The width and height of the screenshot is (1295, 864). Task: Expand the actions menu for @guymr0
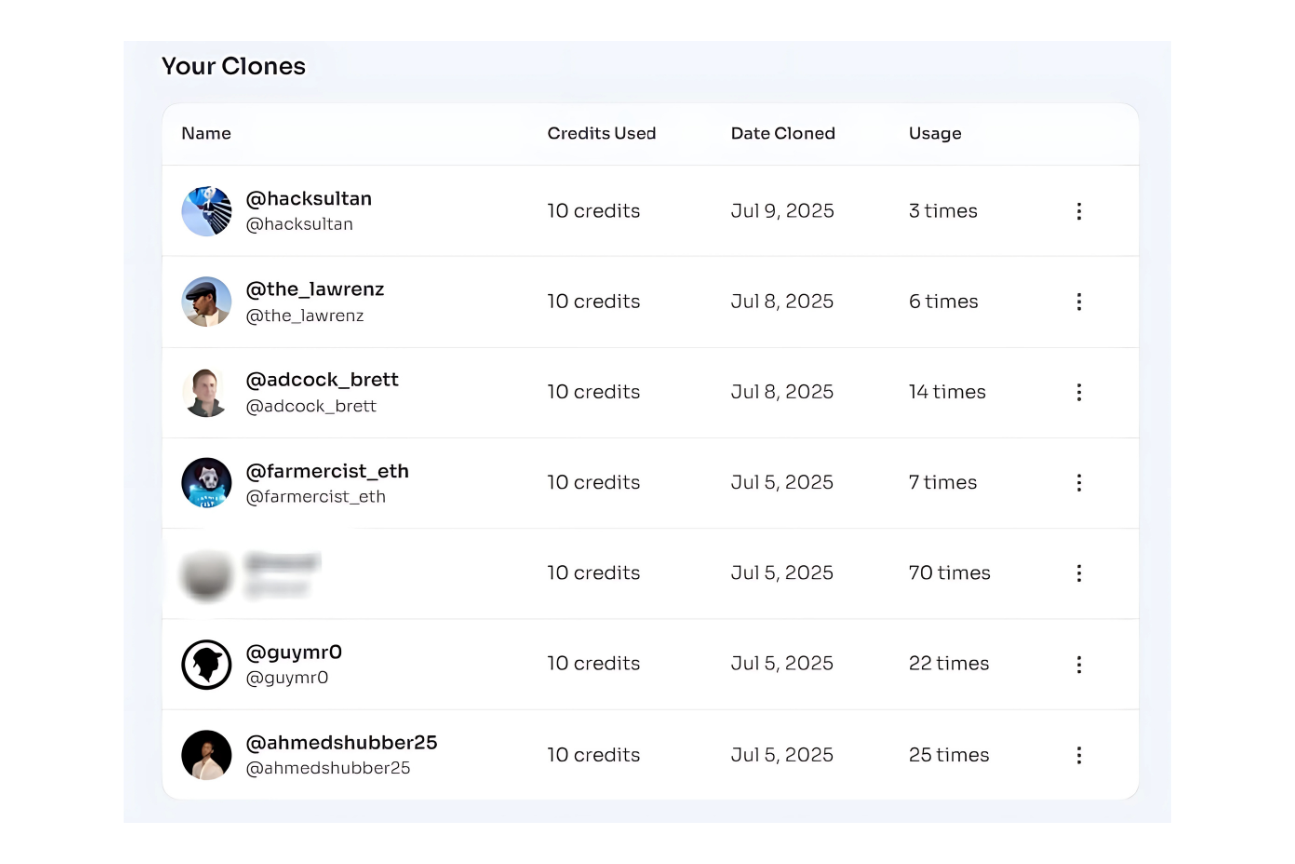pyautogui.click(x=1078, y=664)
